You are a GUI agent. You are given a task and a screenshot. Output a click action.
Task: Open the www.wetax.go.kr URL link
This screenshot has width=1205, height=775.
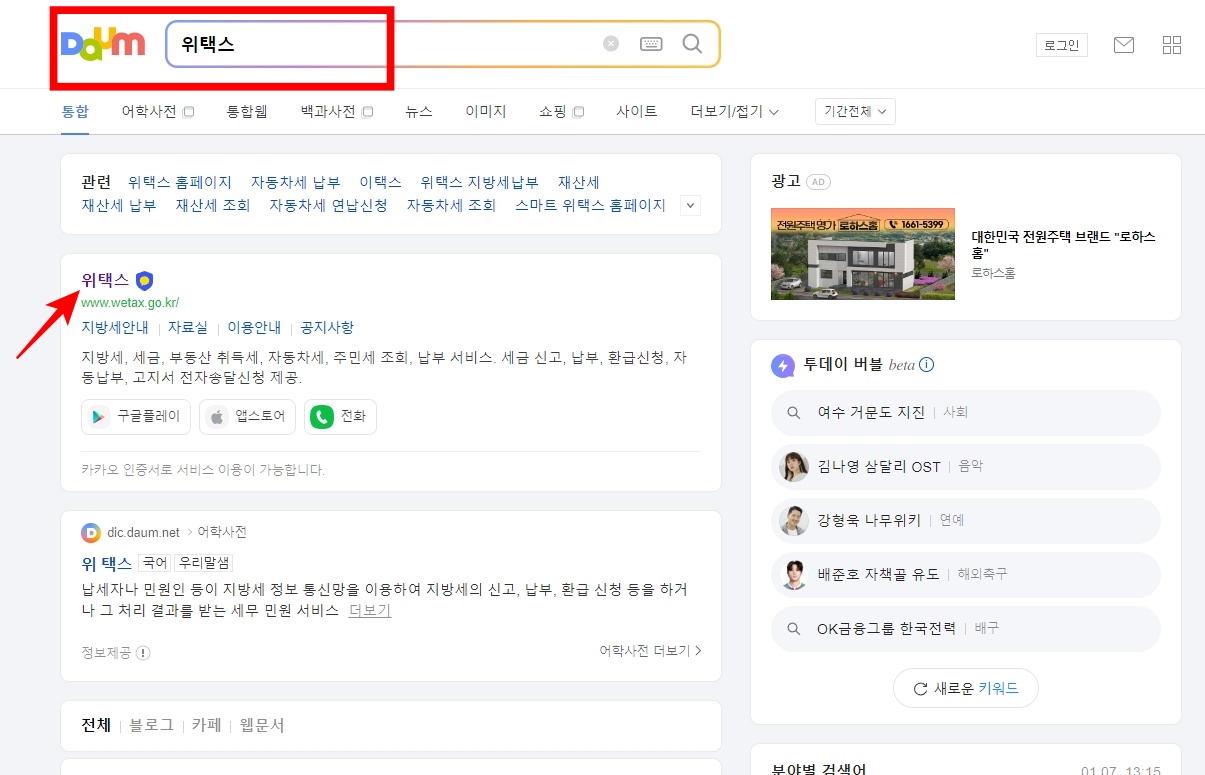click(130, 302)
